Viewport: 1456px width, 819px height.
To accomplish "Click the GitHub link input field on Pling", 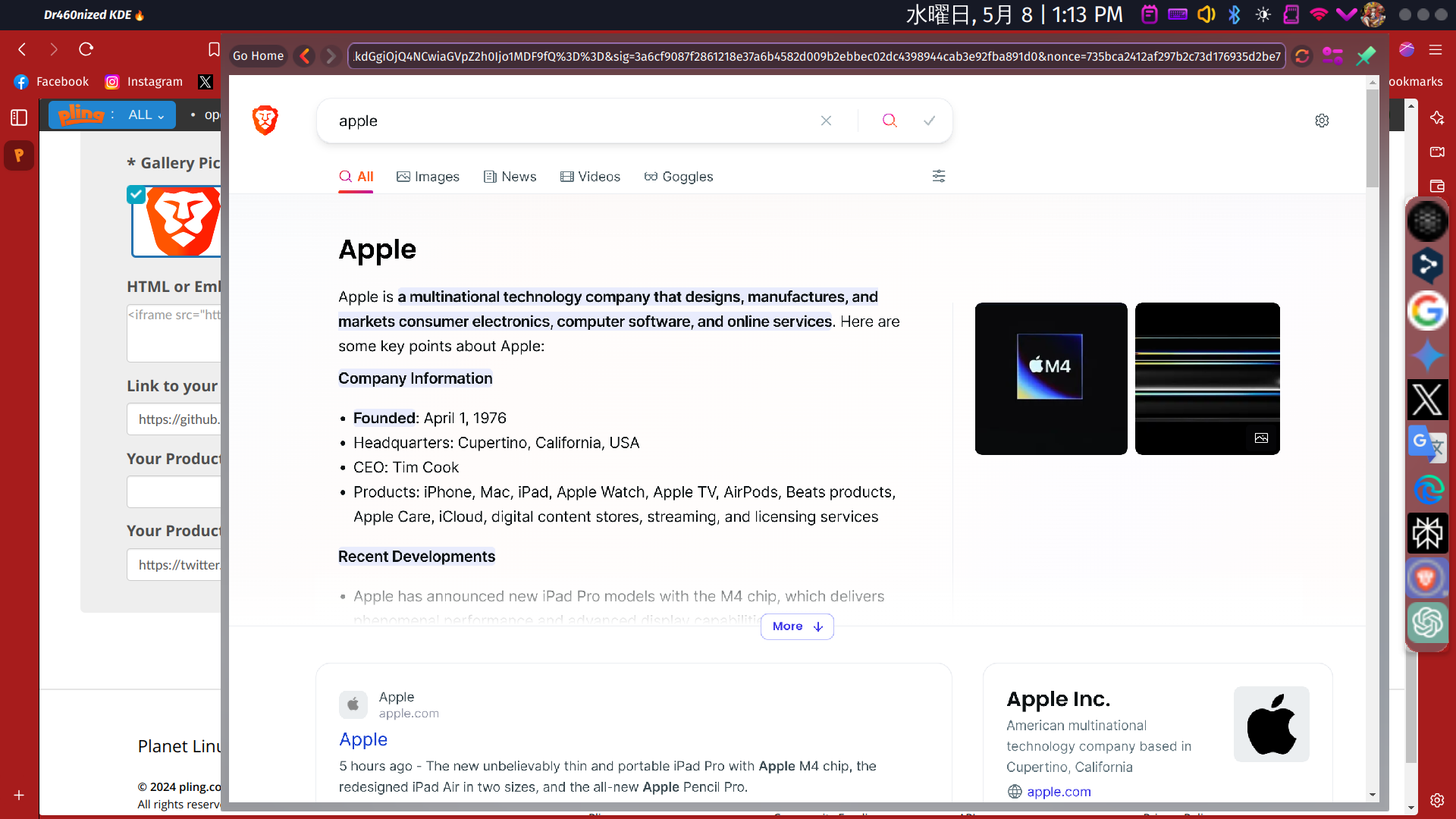I will pos(174,419).
